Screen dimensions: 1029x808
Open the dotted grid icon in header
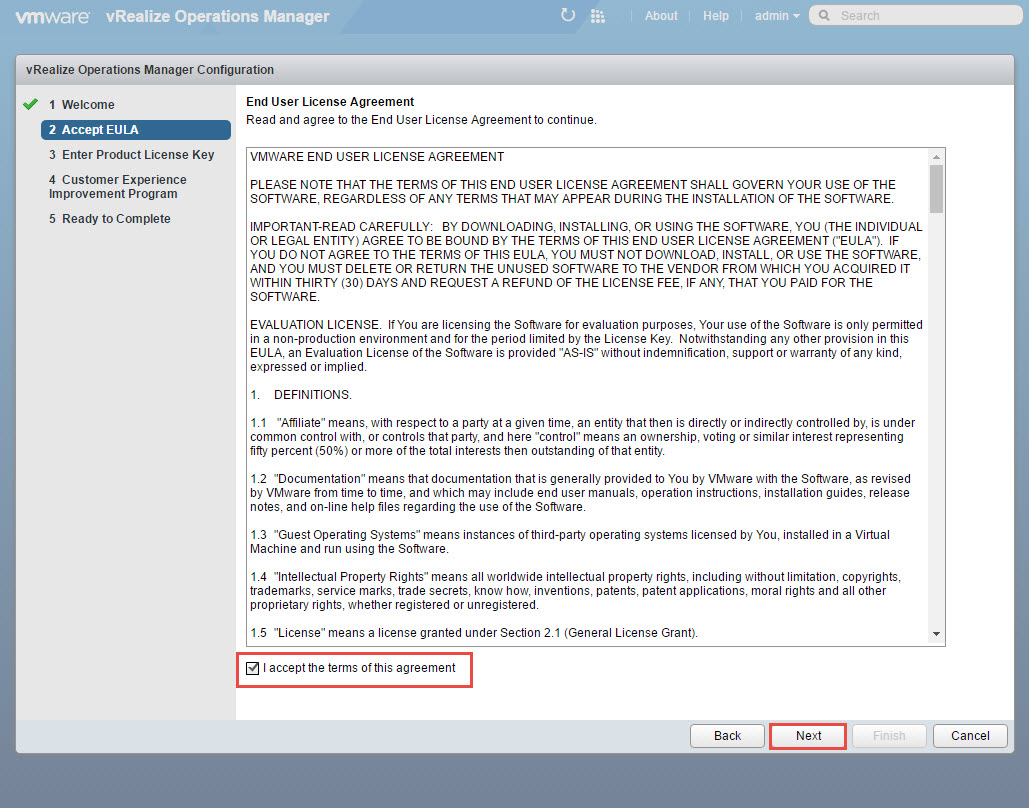pyautogui.click(x=598, y=16)
